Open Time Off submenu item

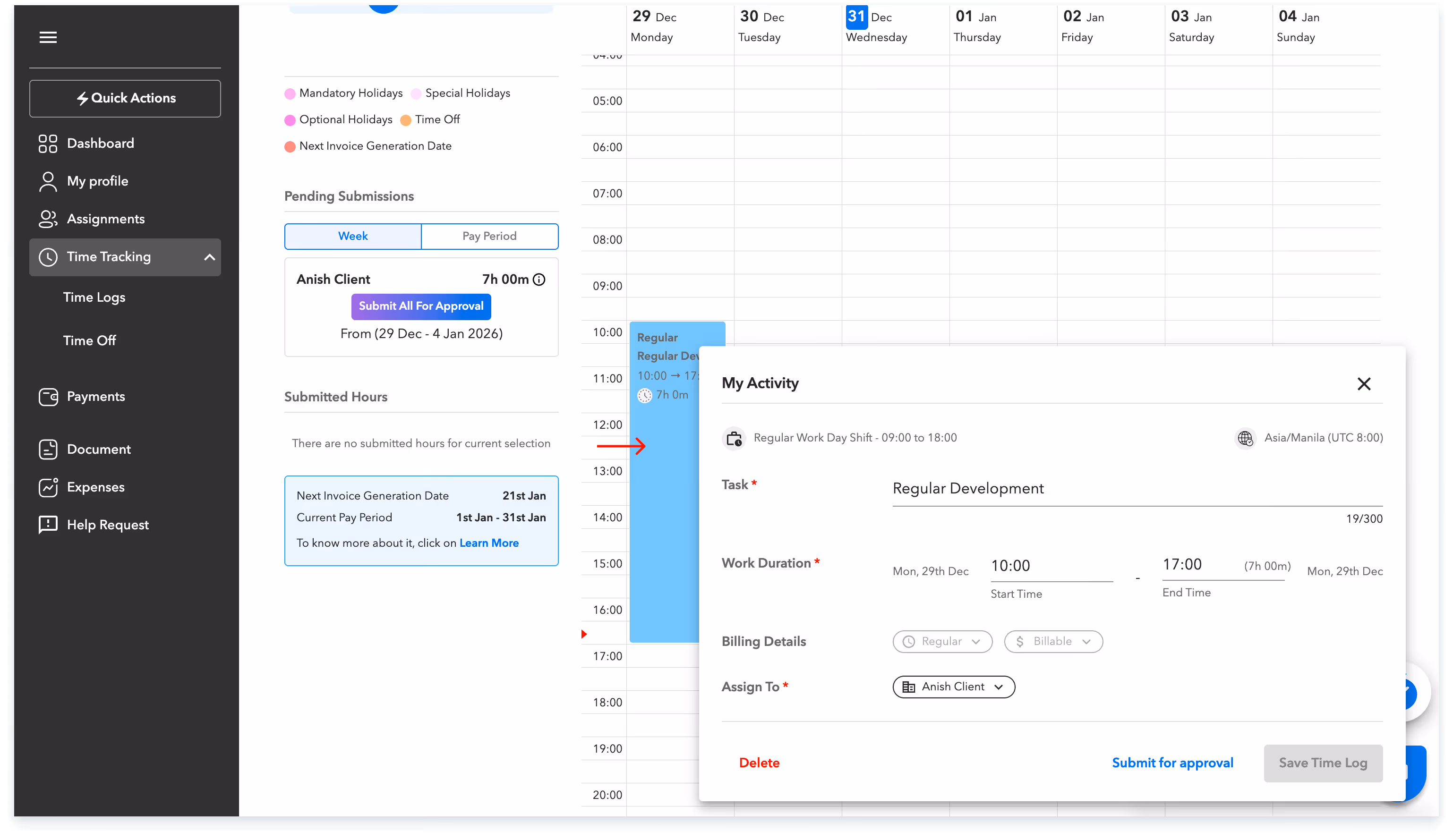(x=89, y=341)
